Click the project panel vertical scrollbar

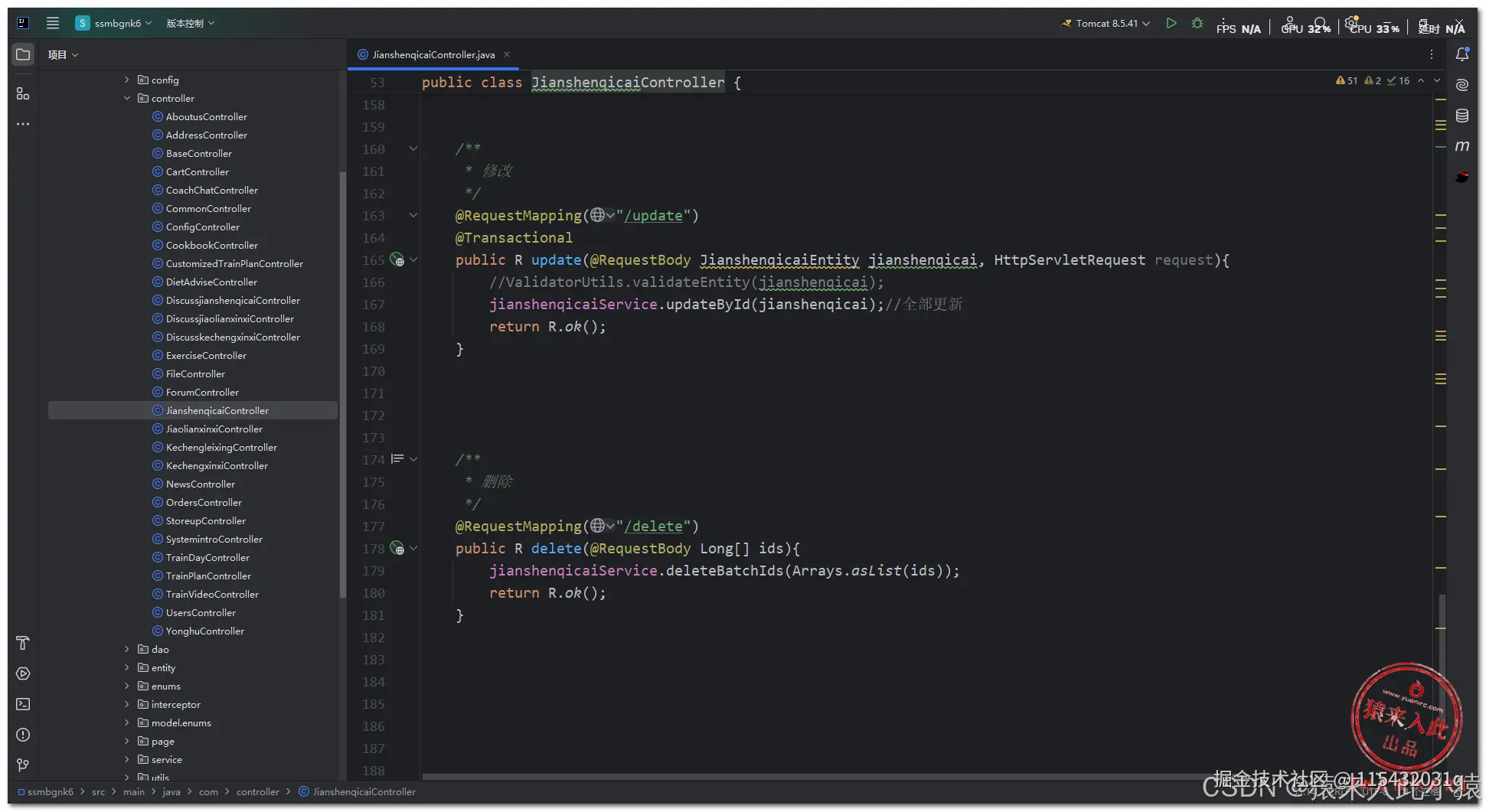[342, 385]
